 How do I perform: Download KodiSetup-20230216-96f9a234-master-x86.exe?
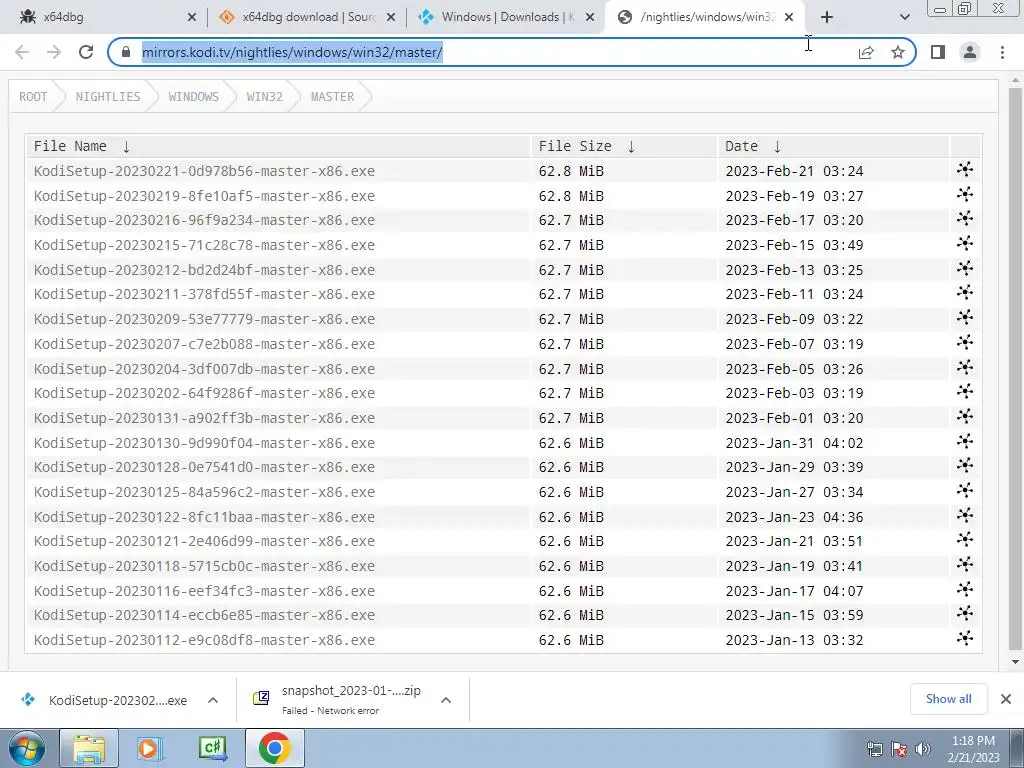click(x=204, y=220)
